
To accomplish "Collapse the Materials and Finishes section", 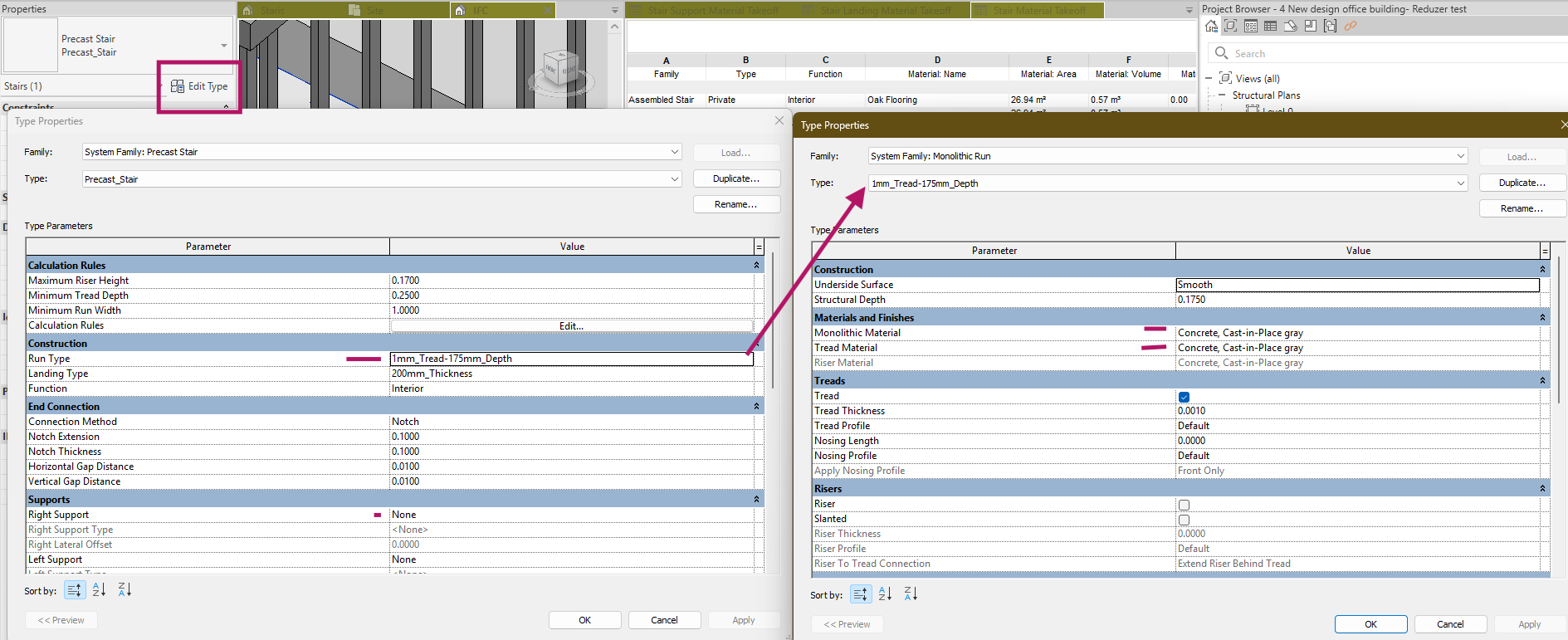I will (x=1542, y=318).
